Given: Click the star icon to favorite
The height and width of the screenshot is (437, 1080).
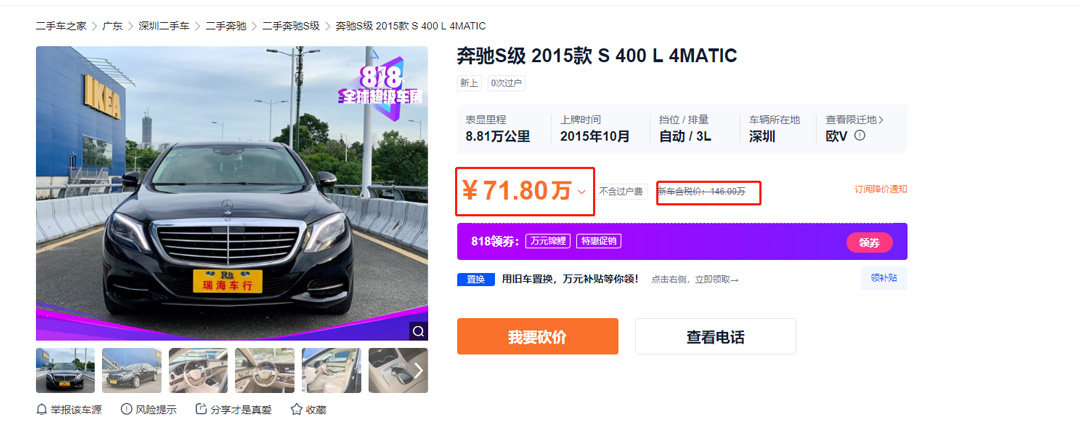Looking at the screenshot, I should [x=296, y=409].
